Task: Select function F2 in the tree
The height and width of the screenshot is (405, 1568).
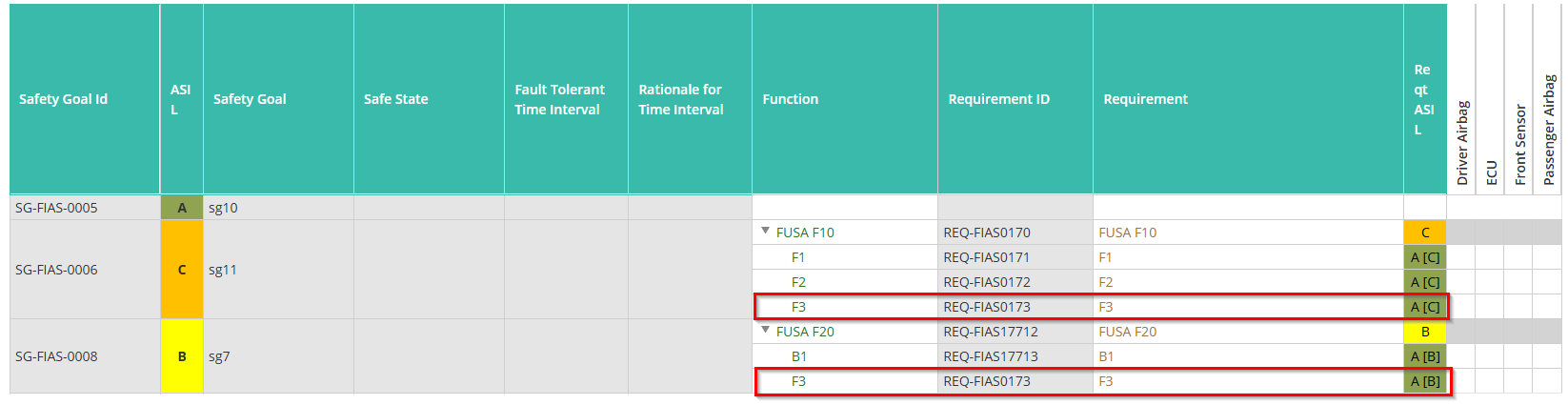Action: [x=798, y=282]
